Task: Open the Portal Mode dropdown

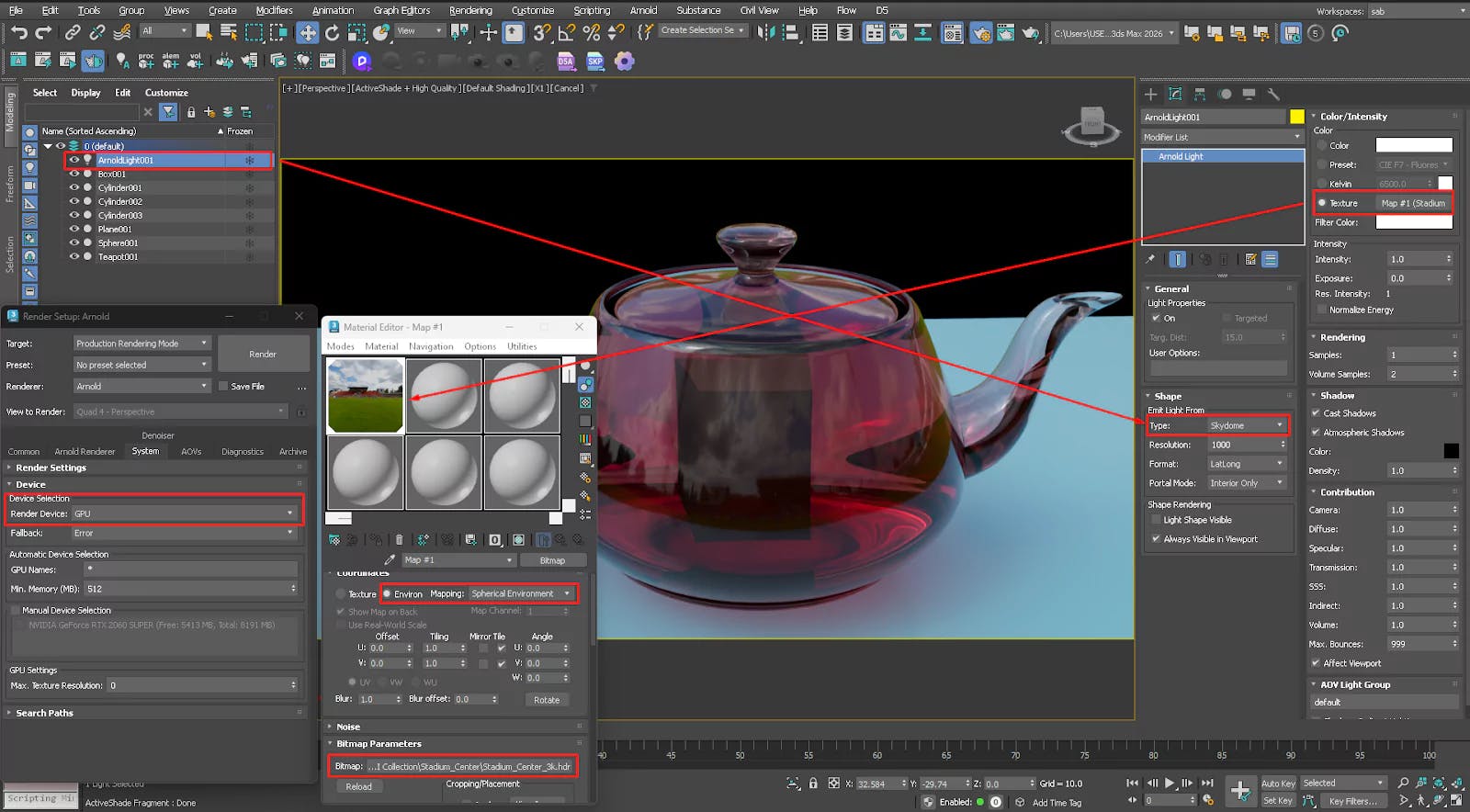Action: pos(1247,483)
